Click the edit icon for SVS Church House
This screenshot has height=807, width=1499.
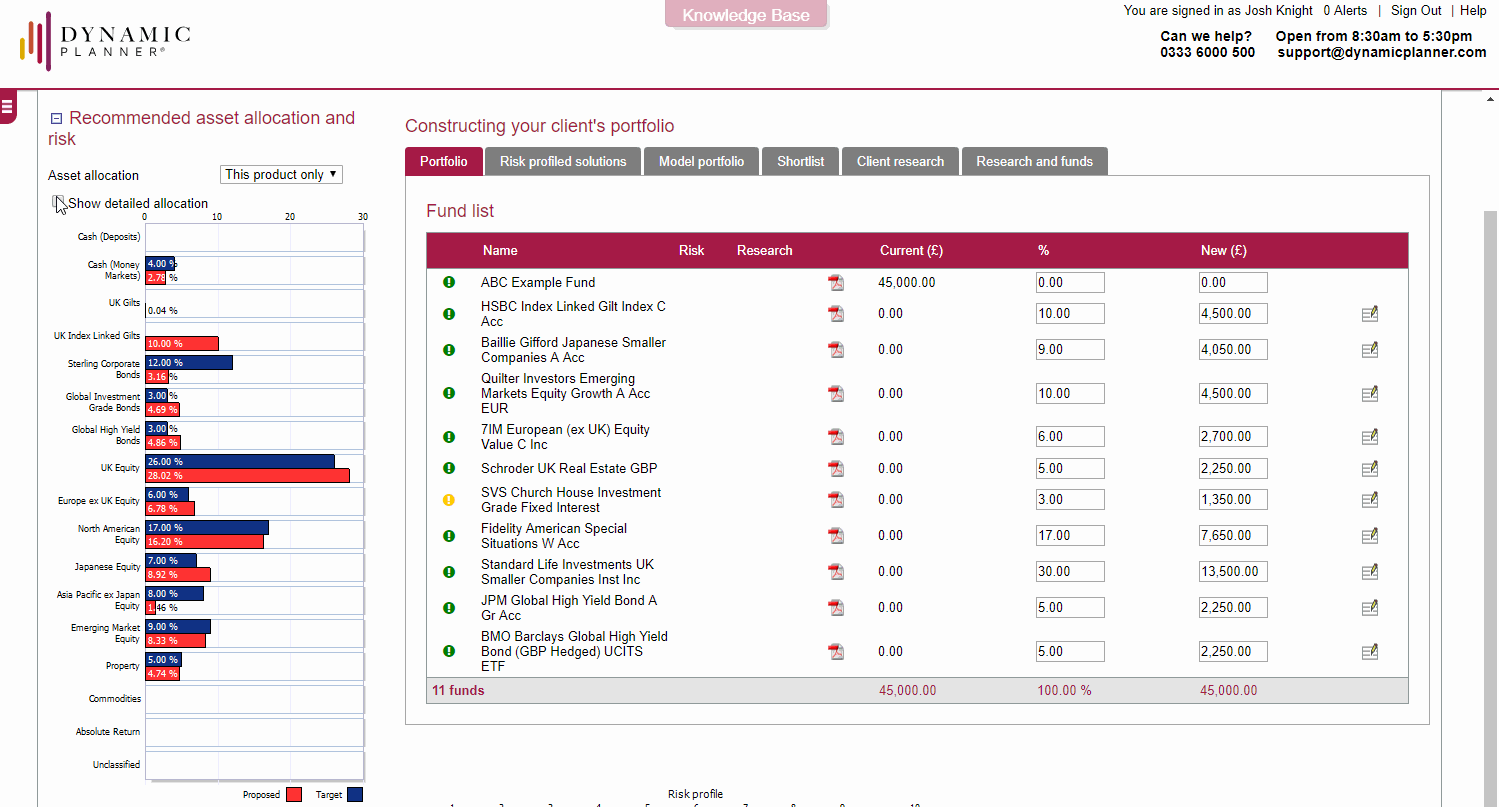coord(1370,500)
